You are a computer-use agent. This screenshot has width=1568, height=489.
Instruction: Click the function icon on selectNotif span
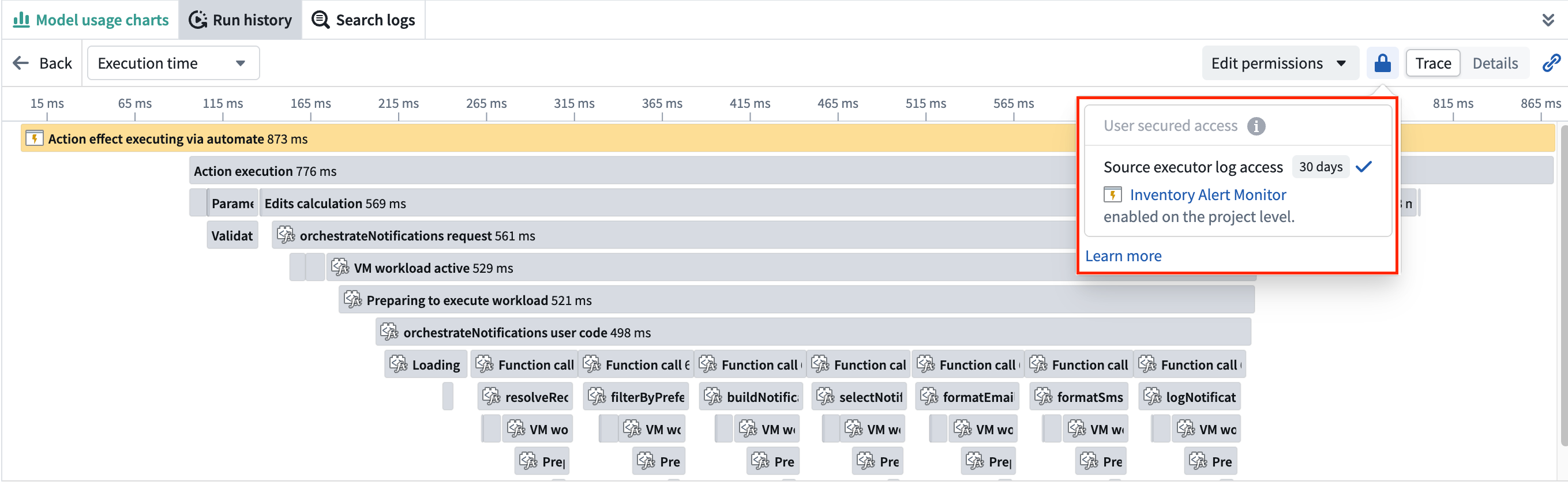point(825,397)
